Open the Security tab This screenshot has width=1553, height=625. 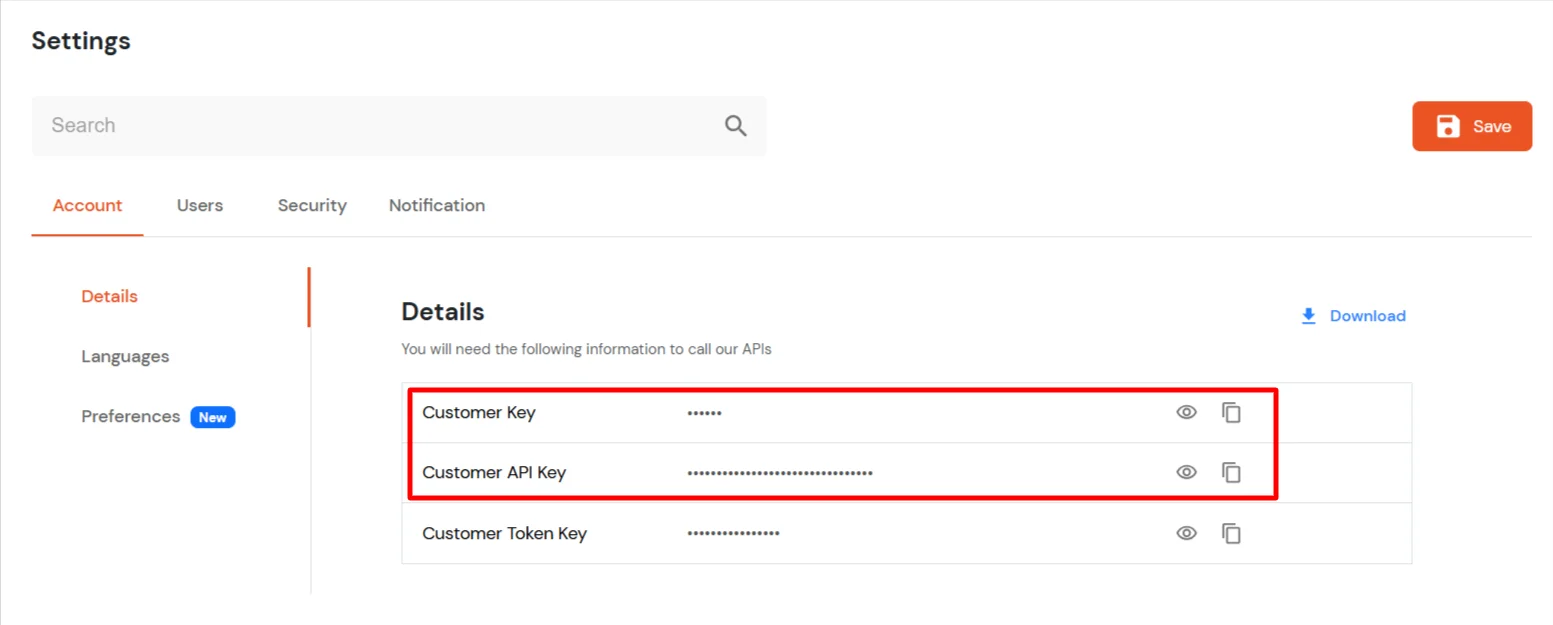click(x=311, y=205)
